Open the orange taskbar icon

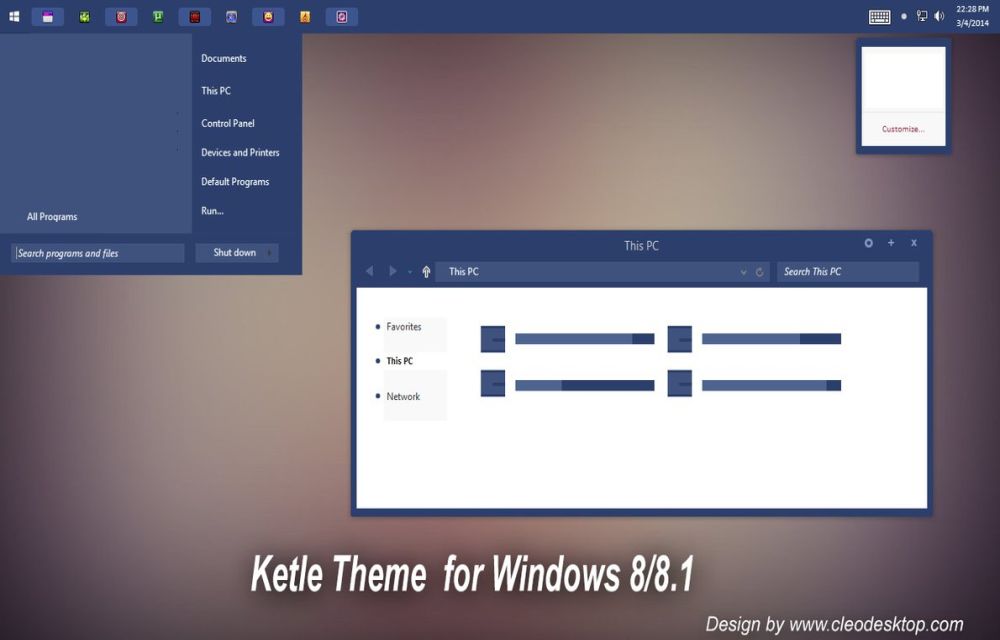pyautogui.click(x=305, y=17)
